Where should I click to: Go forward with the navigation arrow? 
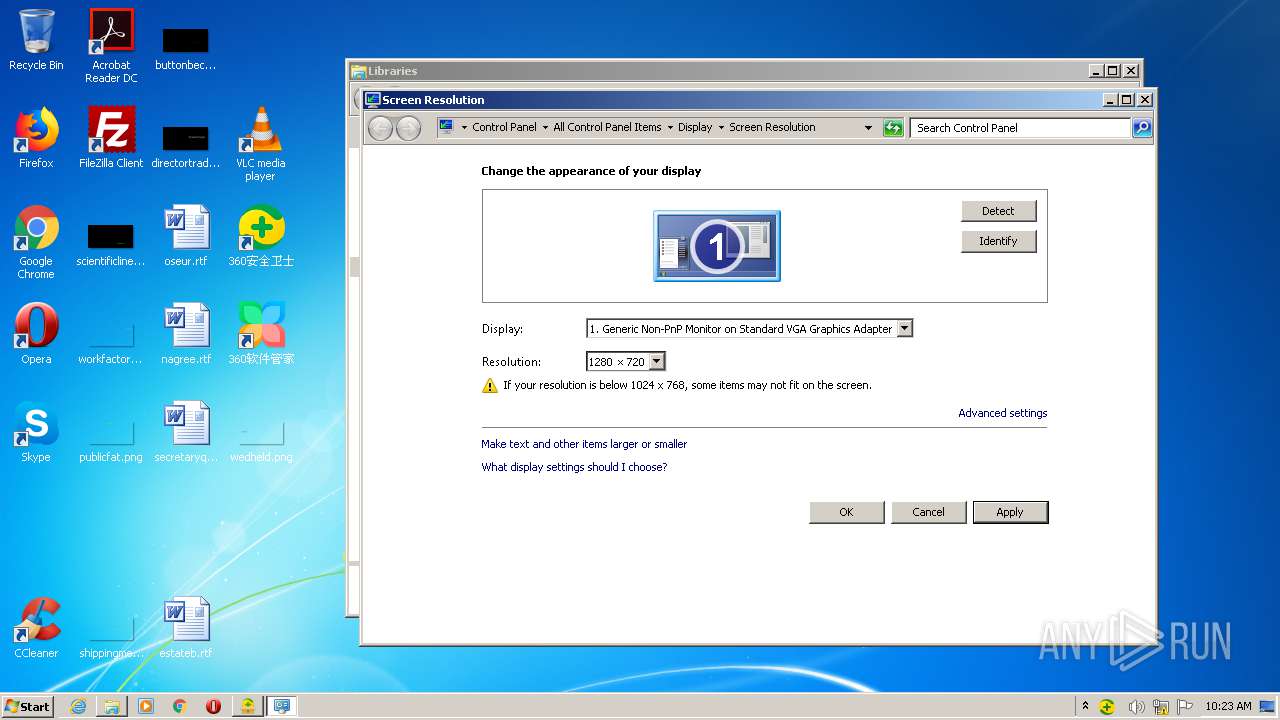pyautogui.click(x=408, y=128)
